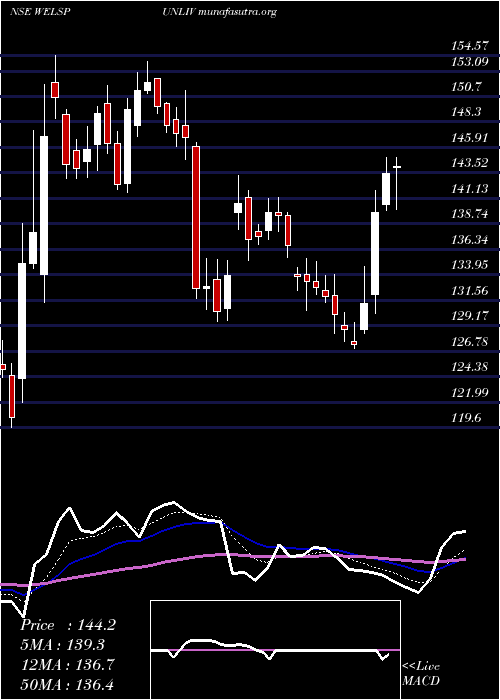Image resolution: width=500 pixels, height=700 pixels.
Task: Click the 131.56 price level label
Action: [x=469, y=291]
